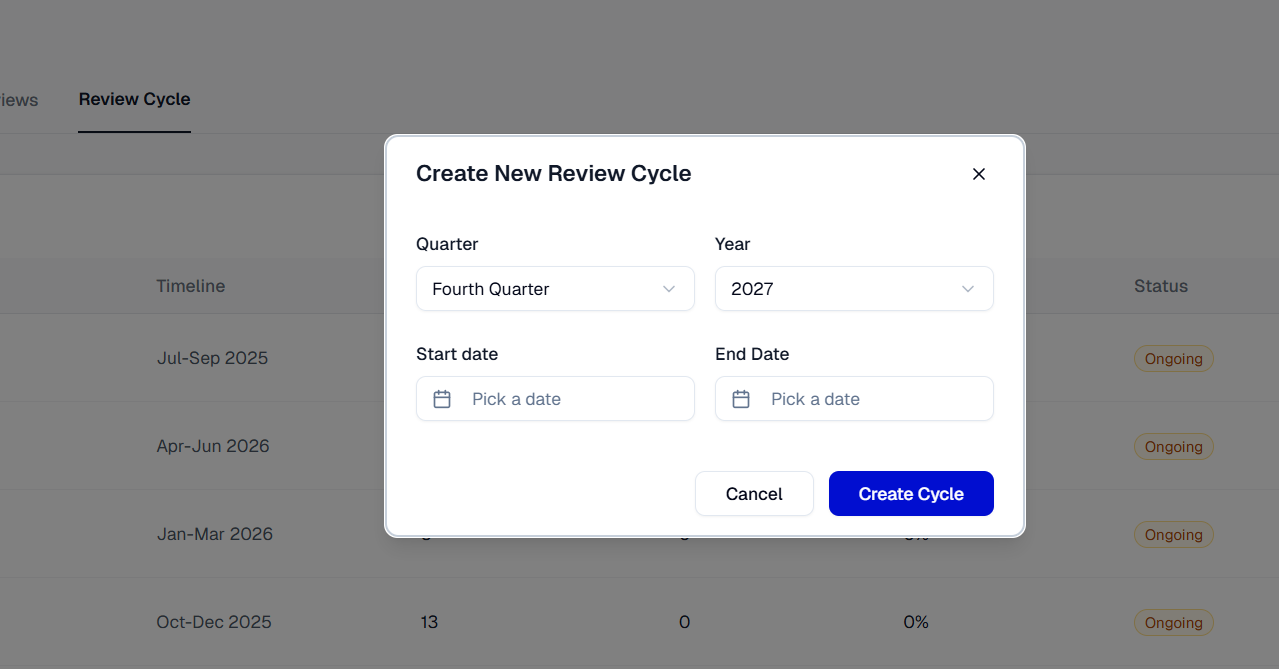Click the Start date Pick a date field
This screenshot has width=1279, height=669.
pyautogui.click(x=555, y=398)
